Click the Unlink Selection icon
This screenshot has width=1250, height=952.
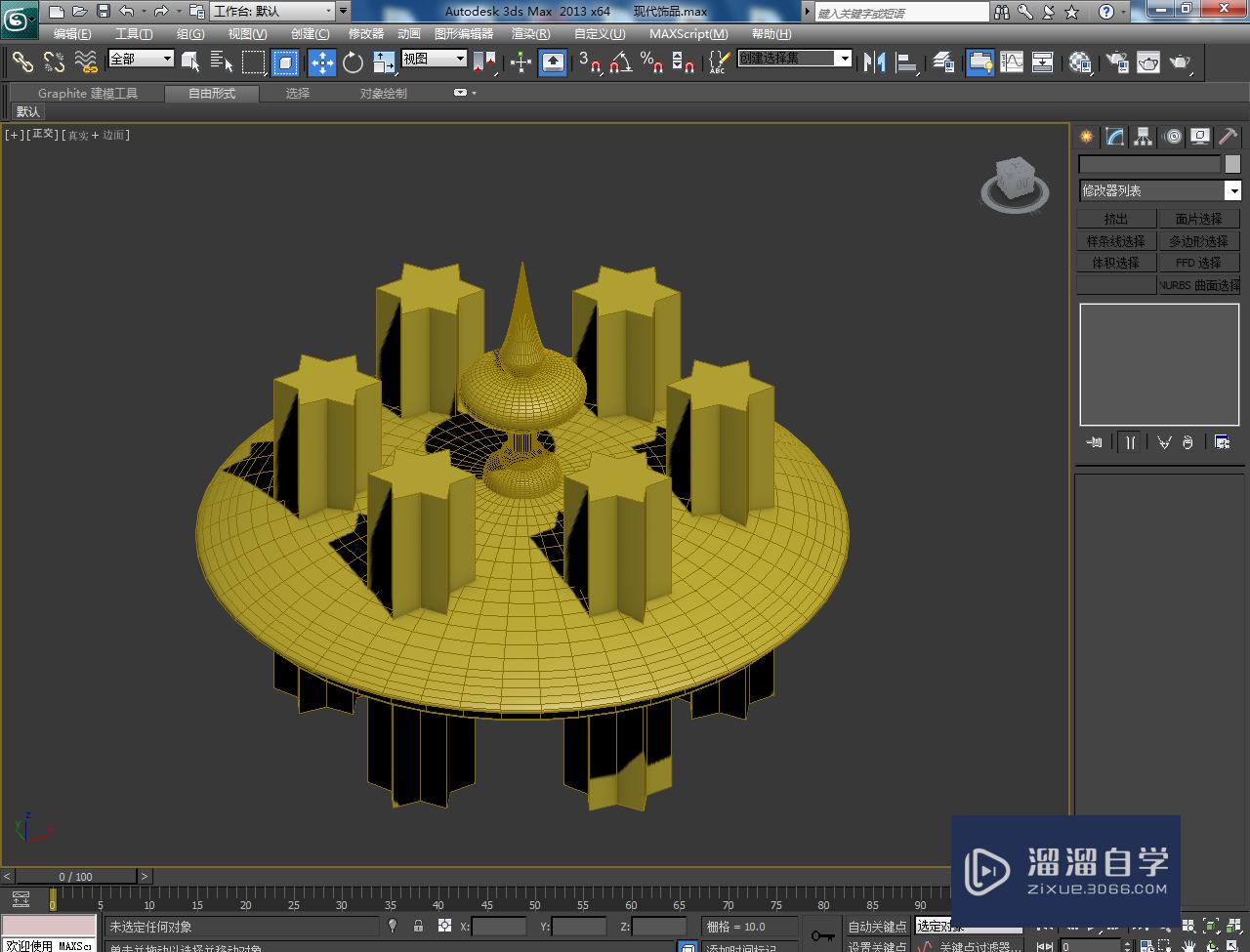click(x=55, y=62)
